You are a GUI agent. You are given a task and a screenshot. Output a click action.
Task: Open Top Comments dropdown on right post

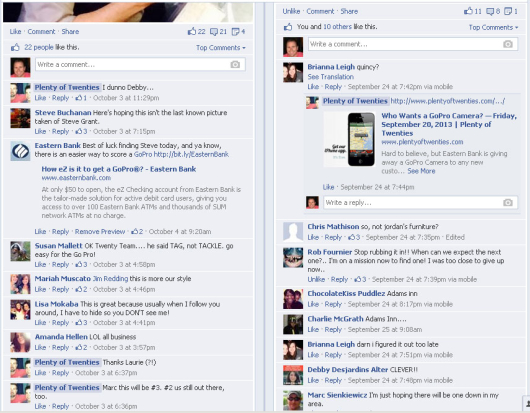[x=493, y=27]
